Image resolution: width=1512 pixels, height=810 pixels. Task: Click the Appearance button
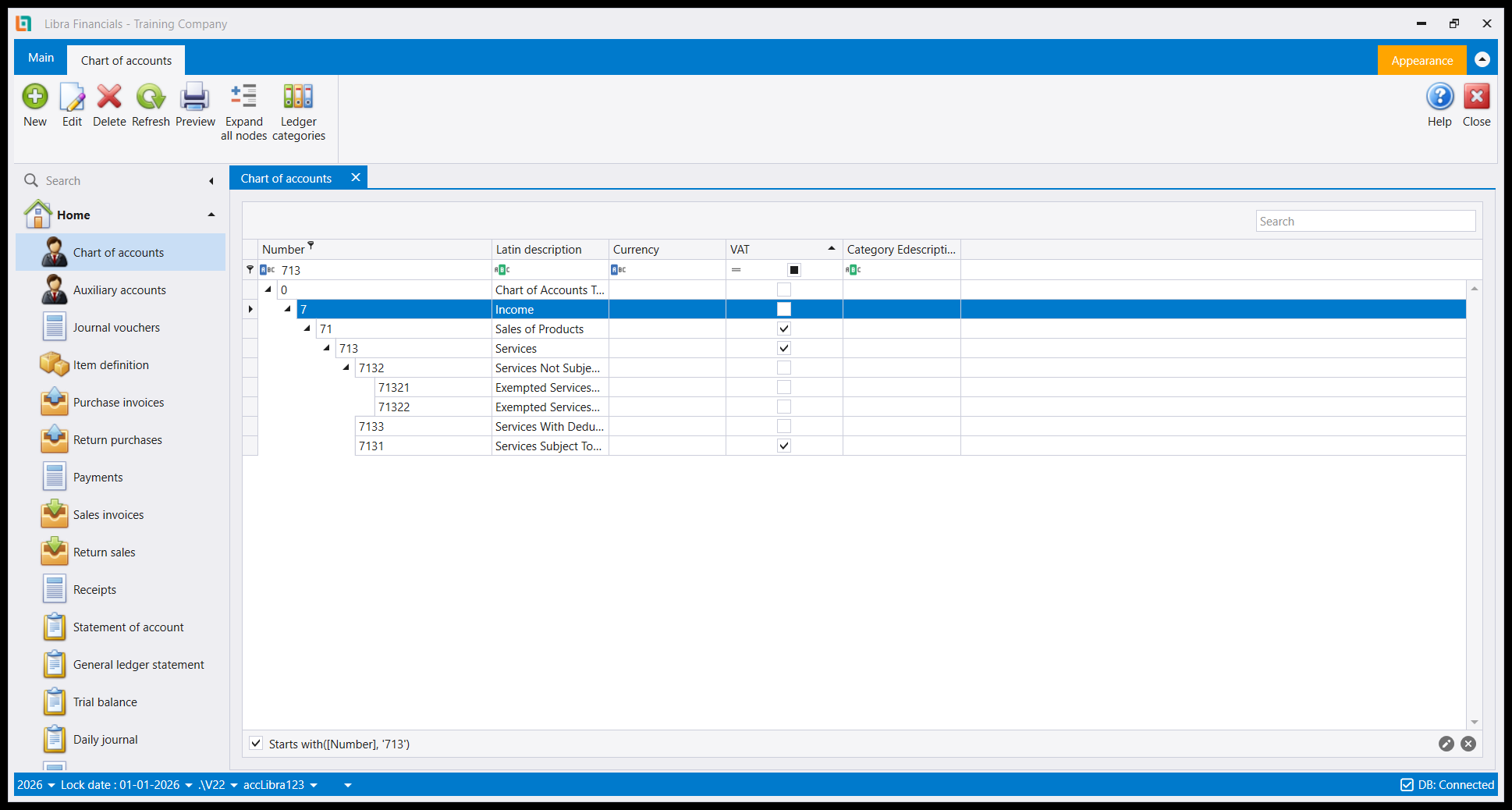coord(1421,60)
